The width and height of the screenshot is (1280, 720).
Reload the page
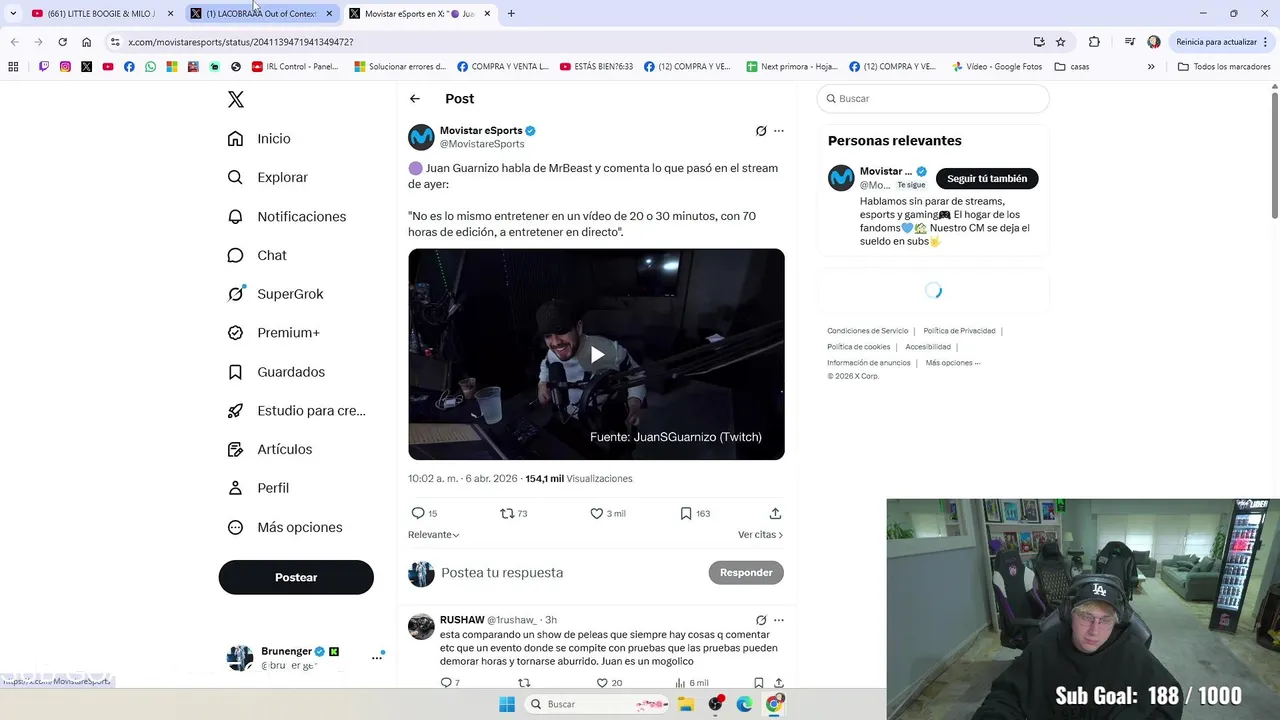tap(62, 42)
